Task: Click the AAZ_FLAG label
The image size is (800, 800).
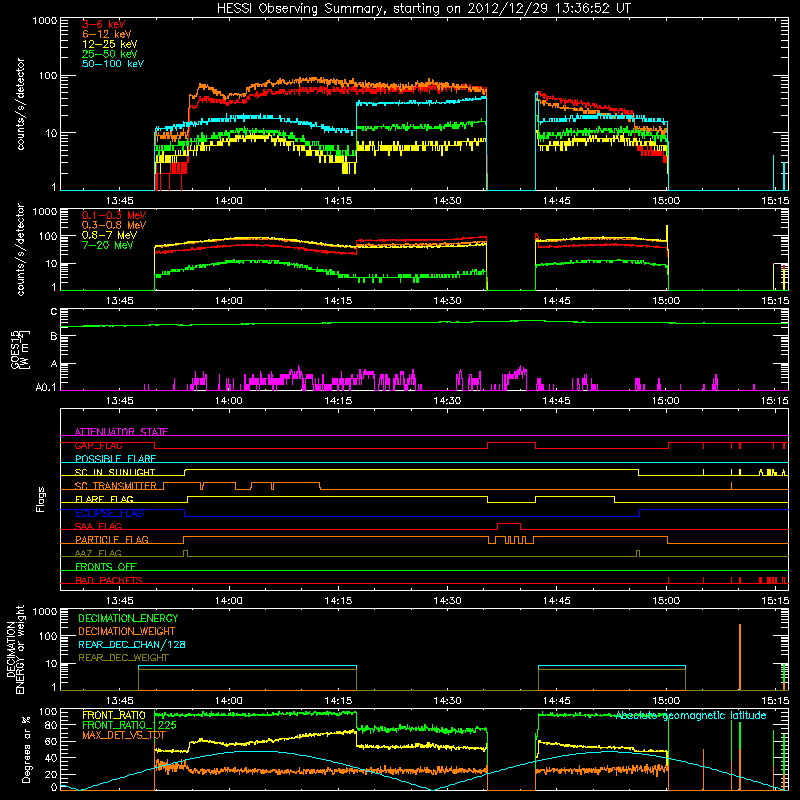Action: pos(98,553)
